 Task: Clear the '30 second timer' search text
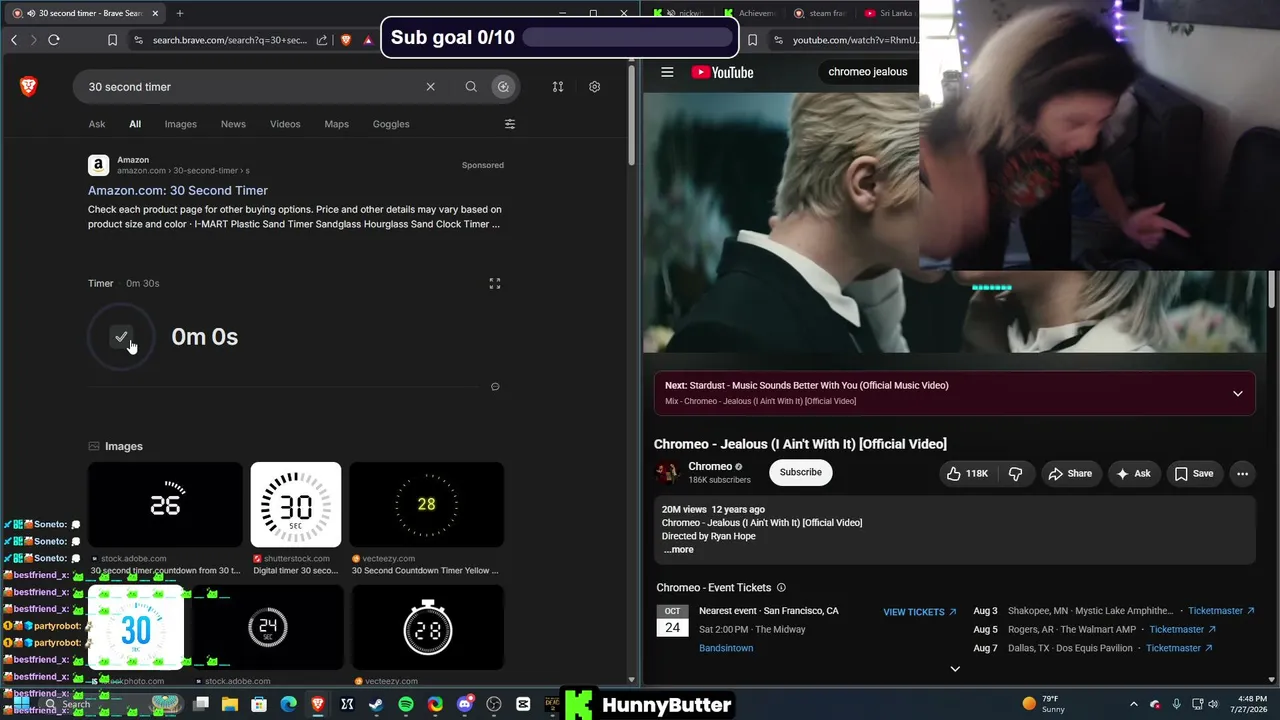point(431,87)
